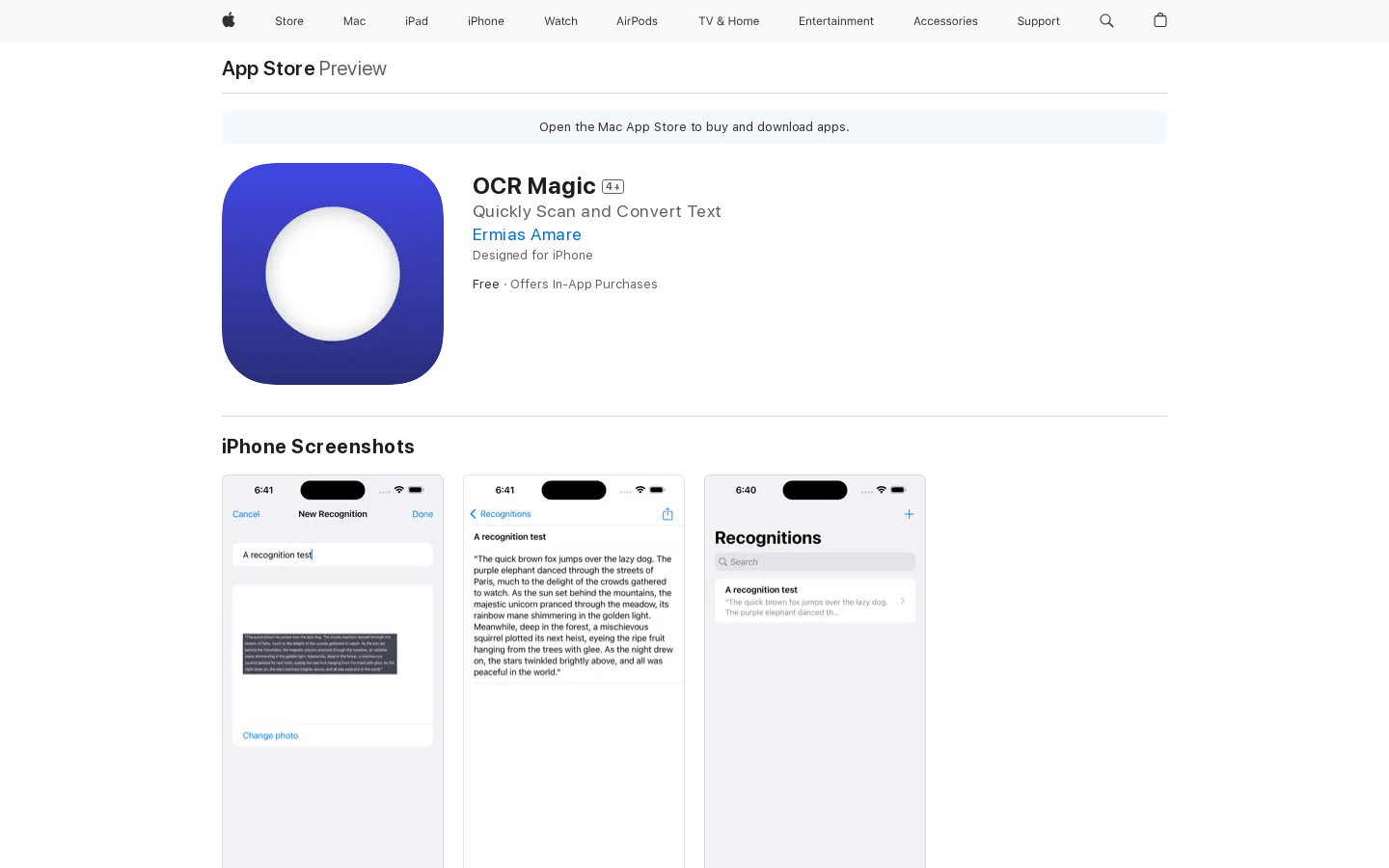Click the OCR Magic app icon

(x=333, y=274)
